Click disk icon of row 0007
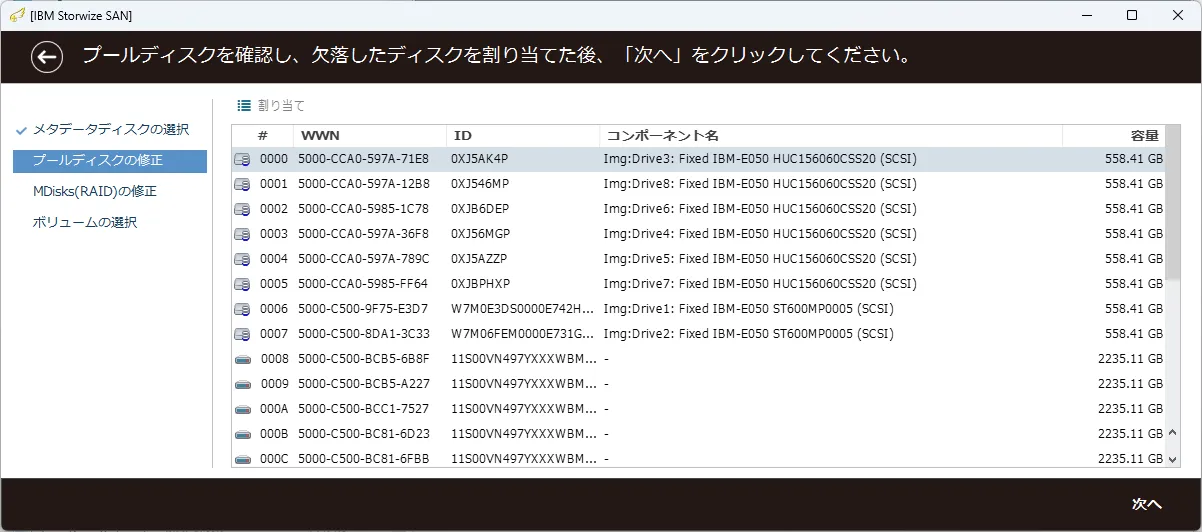 pyautogui.click(x=242, y=334)
